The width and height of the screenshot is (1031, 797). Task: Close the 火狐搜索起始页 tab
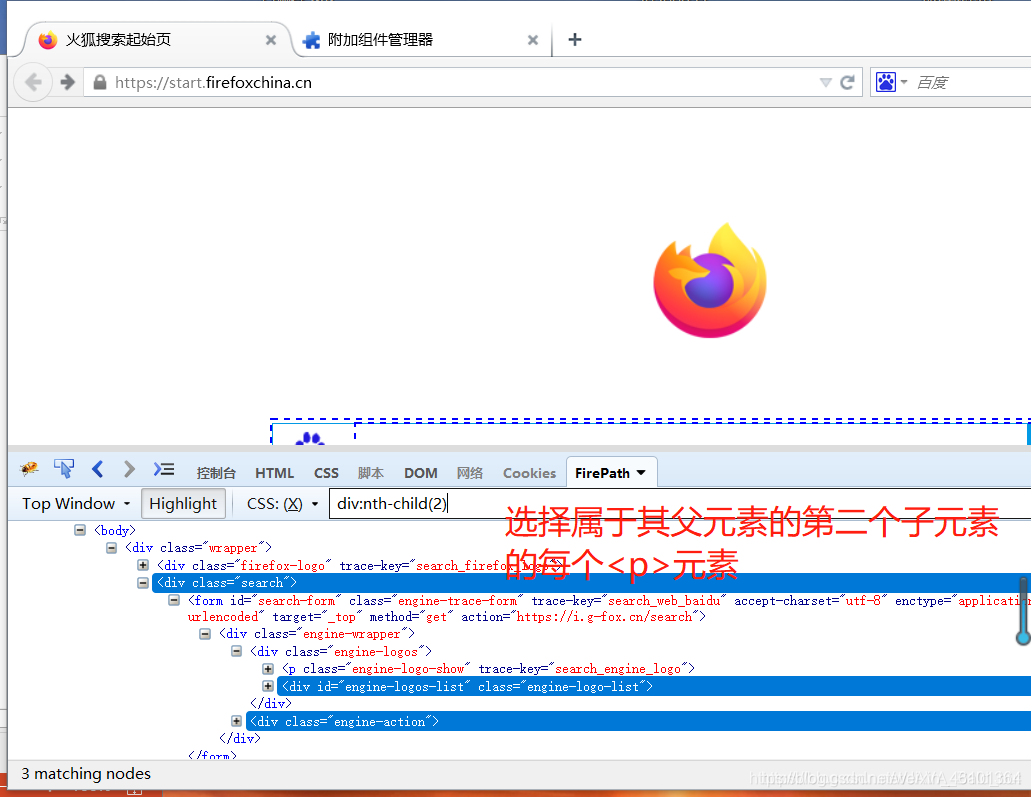click(x=270, y=40)
